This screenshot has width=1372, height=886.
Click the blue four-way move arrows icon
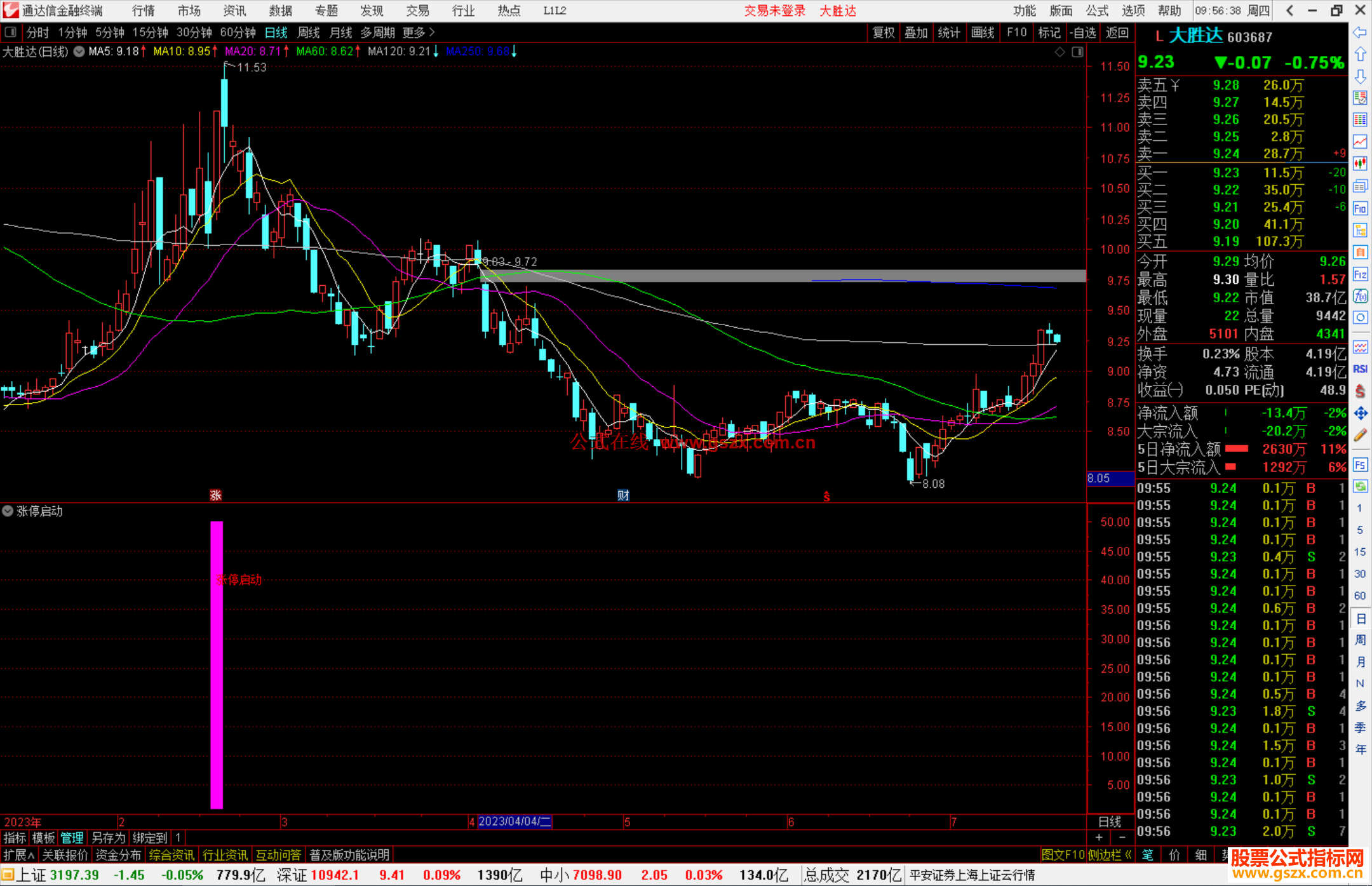coord(1360,413)
